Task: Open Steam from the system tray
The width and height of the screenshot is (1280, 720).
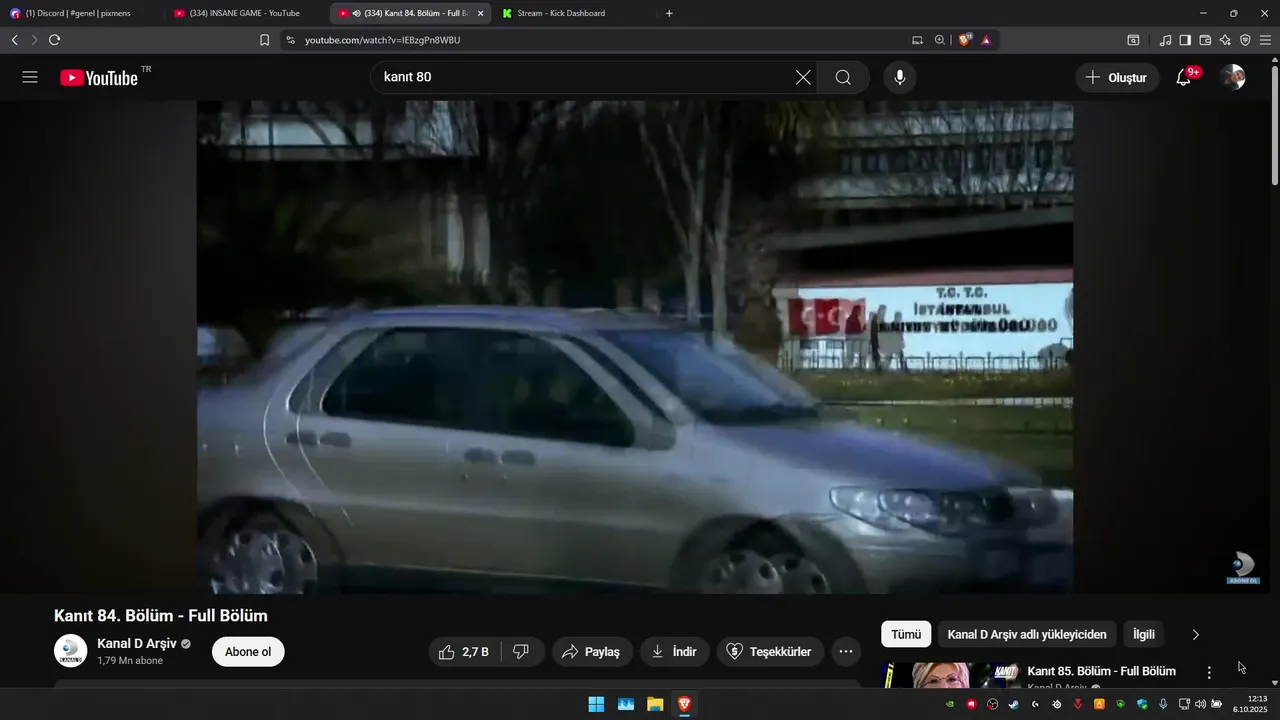Action: coord(1014,704)
